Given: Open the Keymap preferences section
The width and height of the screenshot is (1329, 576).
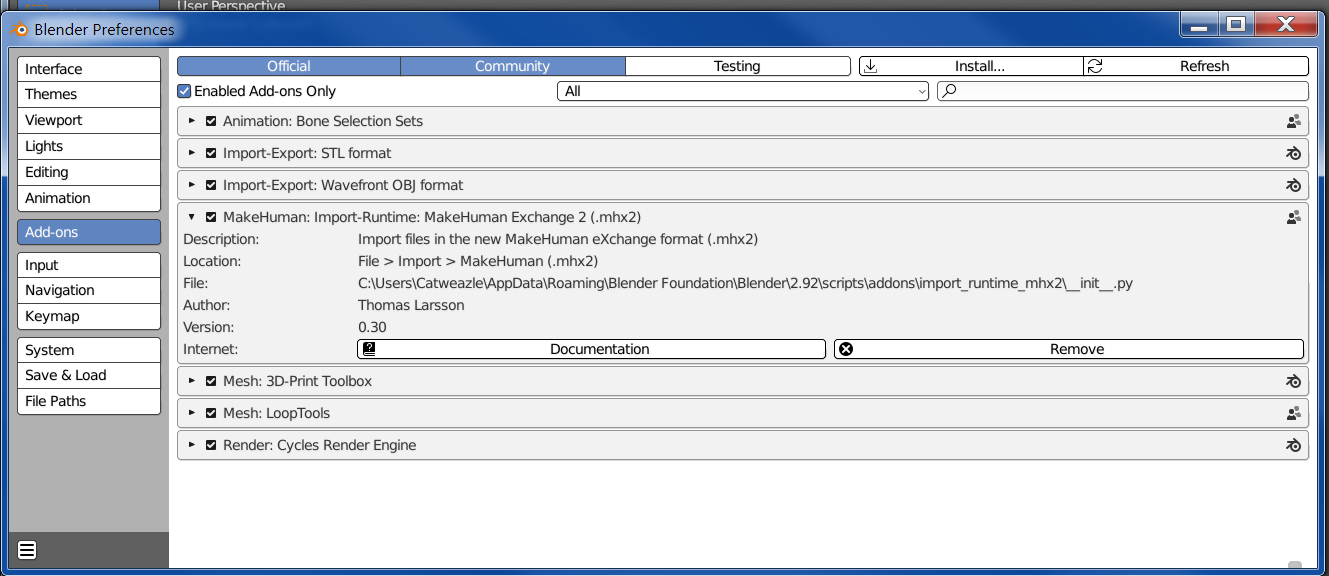Looking at the screenshot, I should 88,316.
